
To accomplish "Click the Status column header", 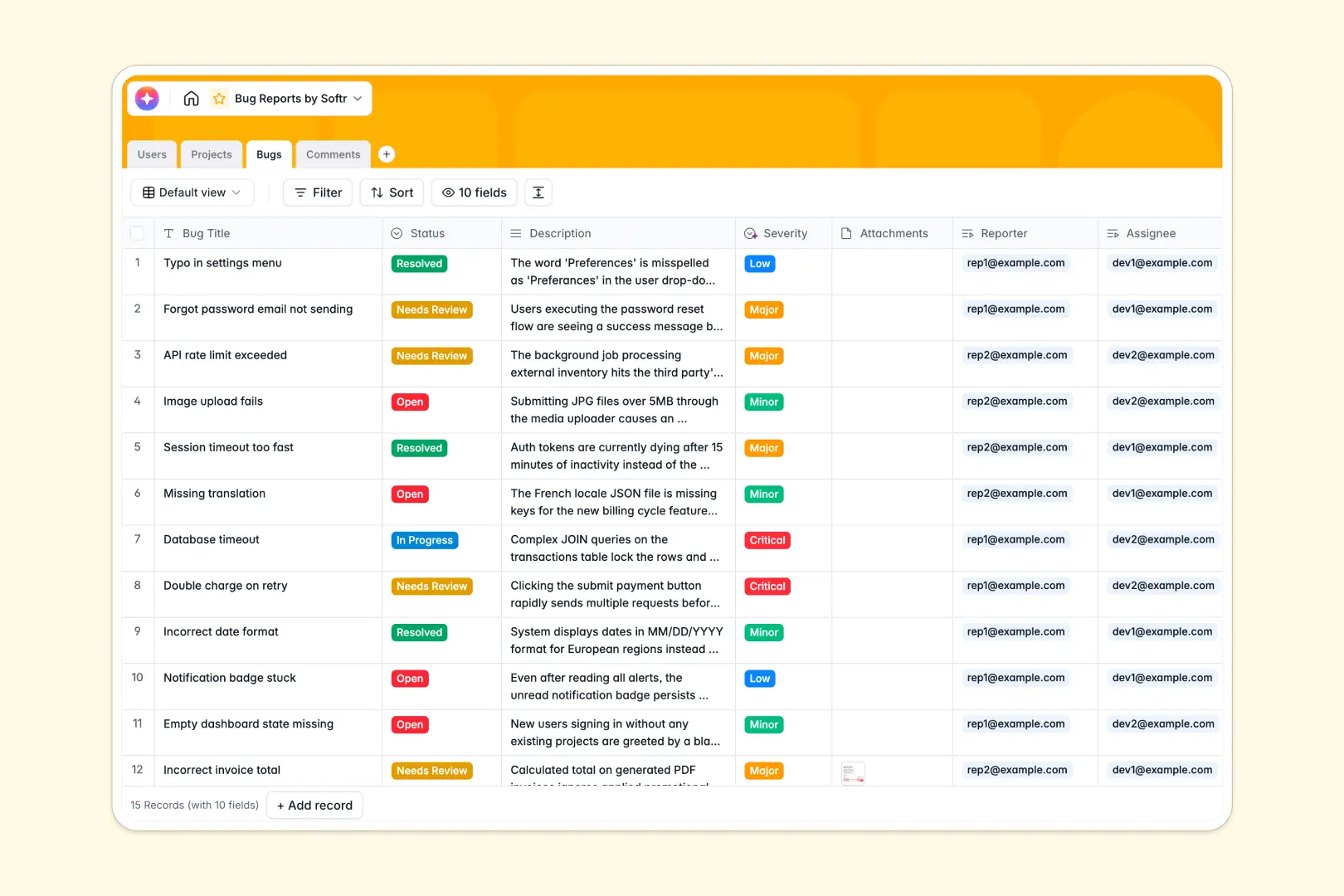I will pyautogui.click(x=442, y=234).
